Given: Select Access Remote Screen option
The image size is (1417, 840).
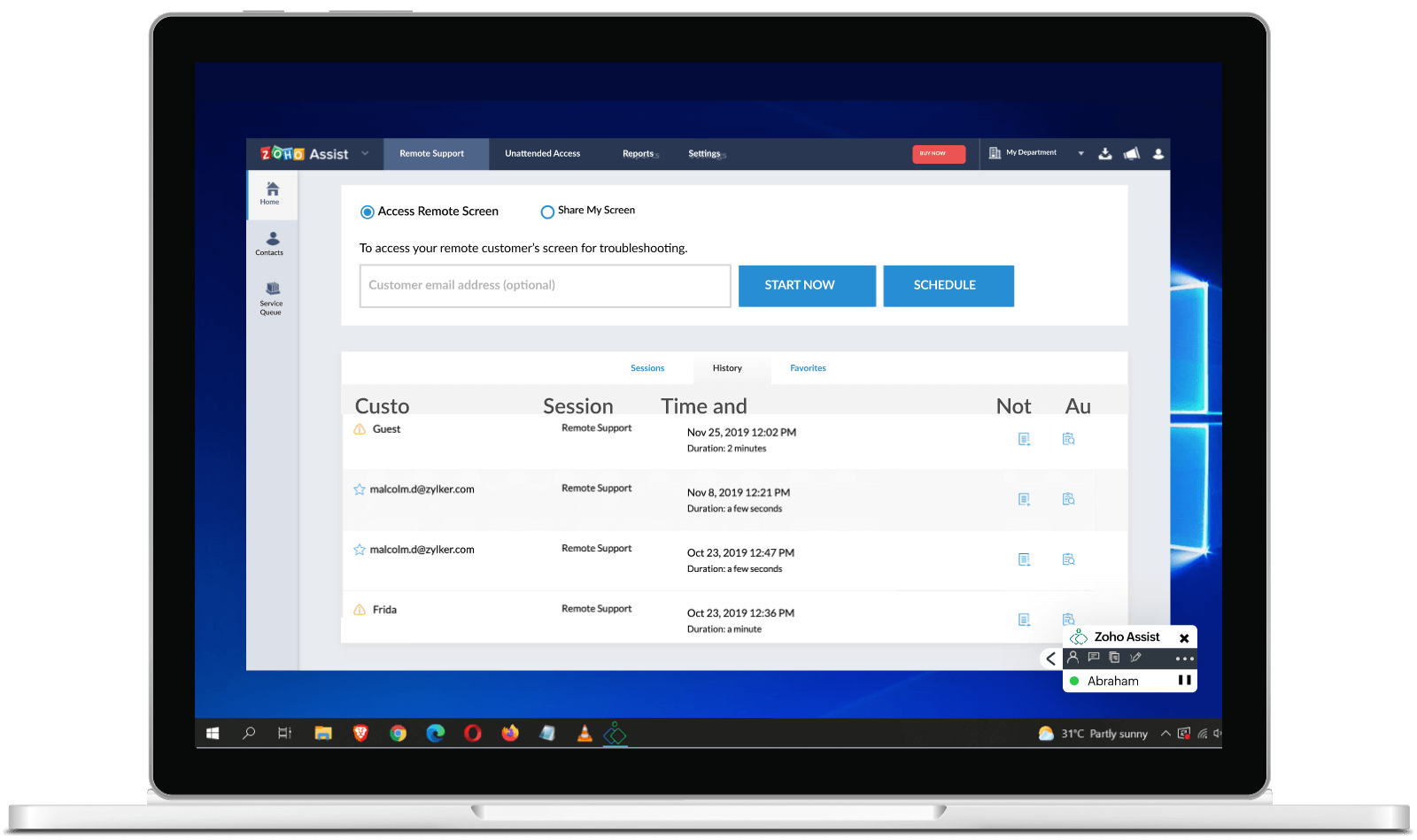Looking at the screenshot, I should pos(367,212).
